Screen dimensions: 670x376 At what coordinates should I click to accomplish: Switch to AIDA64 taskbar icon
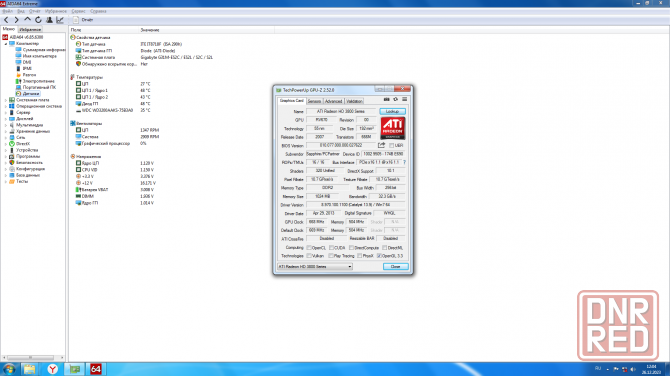[x=96, y=369]
